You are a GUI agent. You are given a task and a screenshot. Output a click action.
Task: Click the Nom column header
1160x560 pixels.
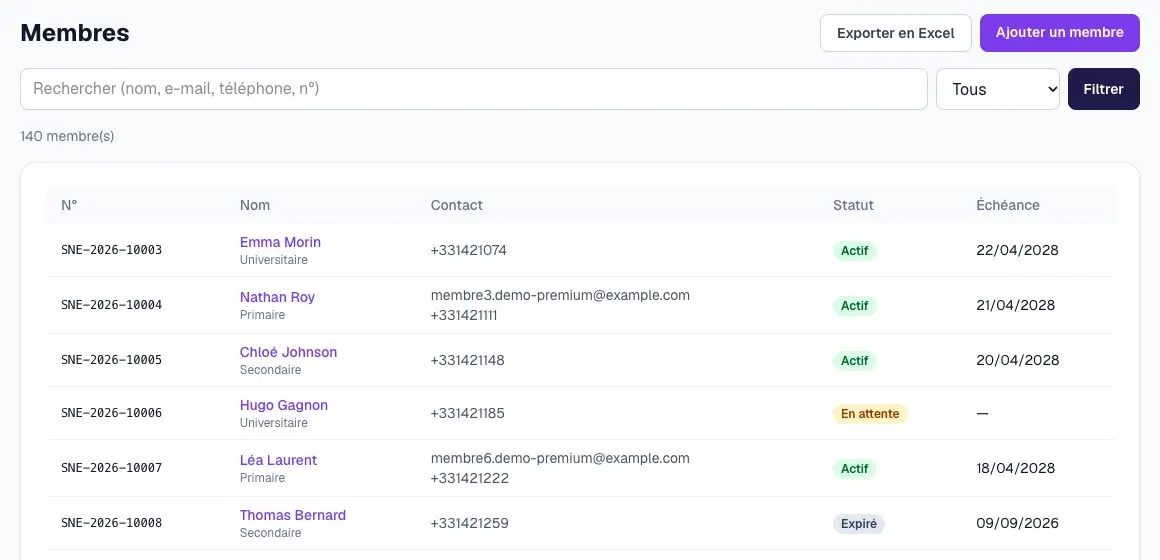[x=254, y=205]
